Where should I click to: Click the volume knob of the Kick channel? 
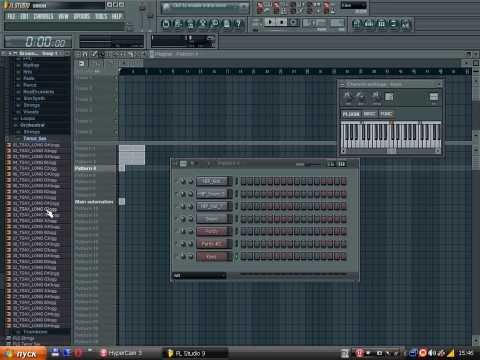click(191, 256)
